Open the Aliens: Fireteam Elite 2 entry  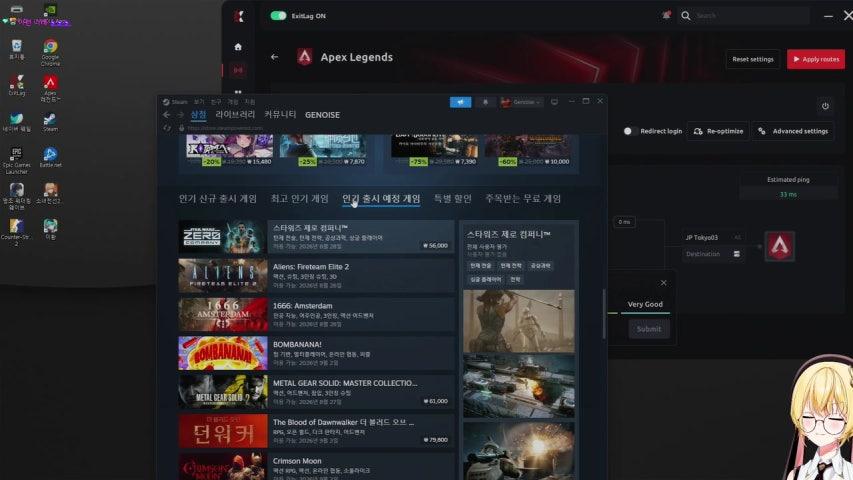tap(316, 275)
